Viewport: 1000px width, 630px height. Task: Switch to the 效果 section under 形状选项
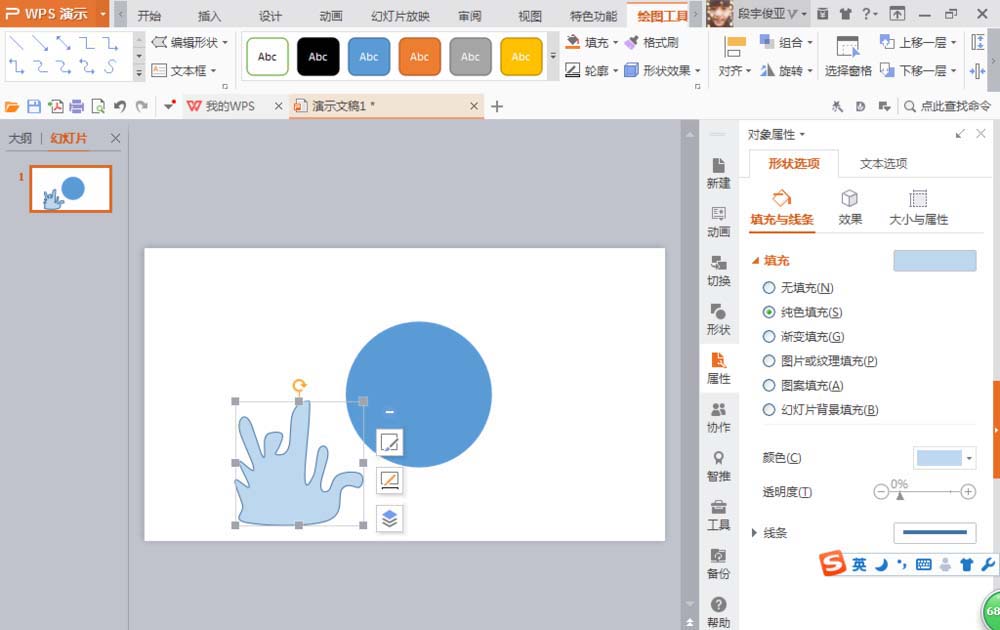(850, 210)
